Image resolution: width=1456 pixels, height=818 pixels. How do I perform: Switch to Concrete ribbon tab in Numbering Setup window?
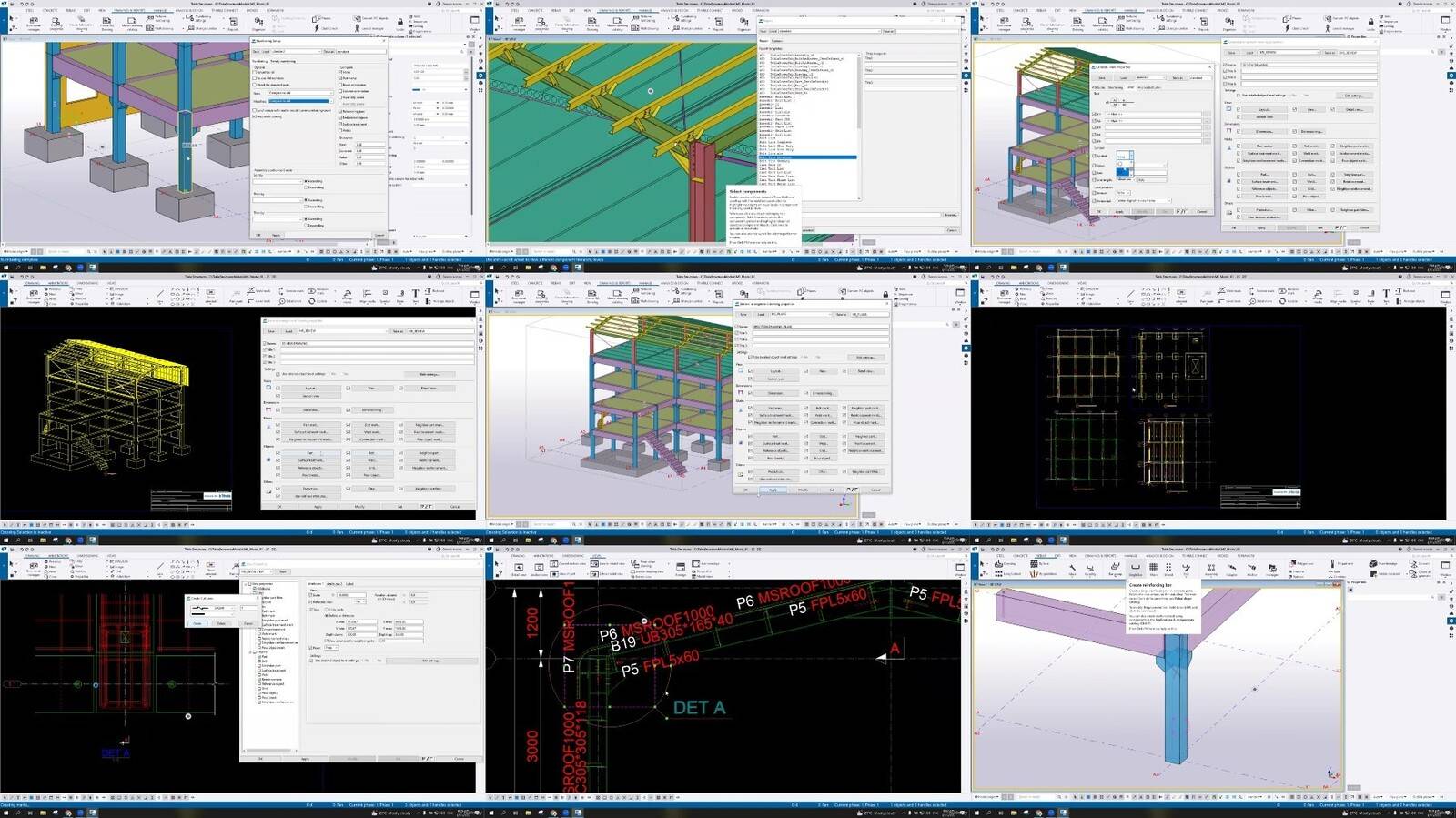(x=50, y=10)
